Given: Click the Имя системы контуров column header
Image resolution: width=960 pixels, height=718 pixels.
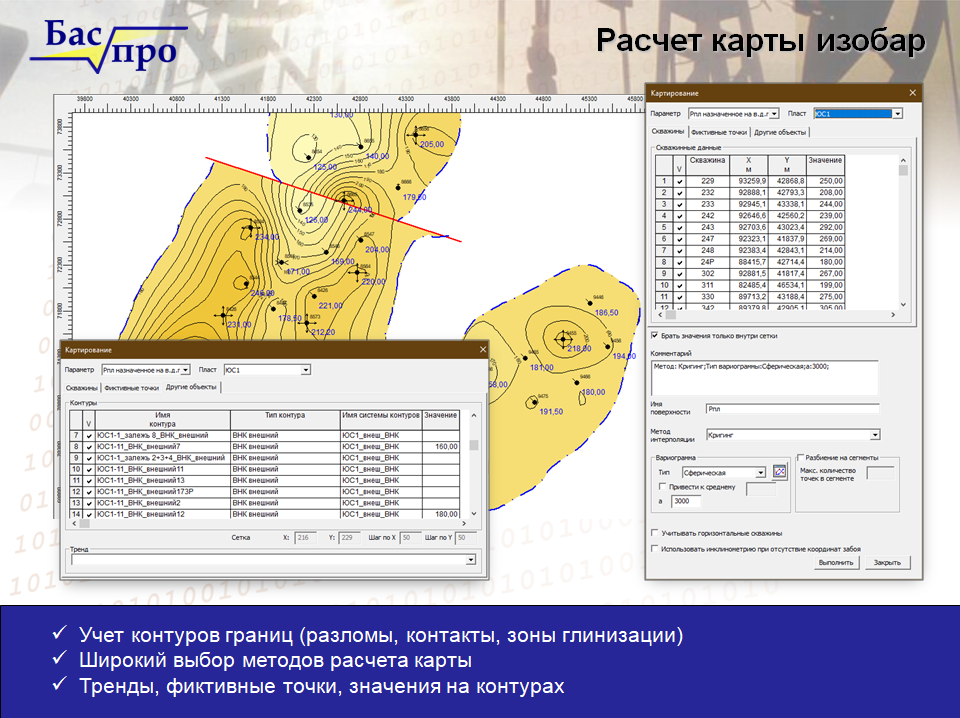Looking at the screenshot, I should click(x=381, y=420).
